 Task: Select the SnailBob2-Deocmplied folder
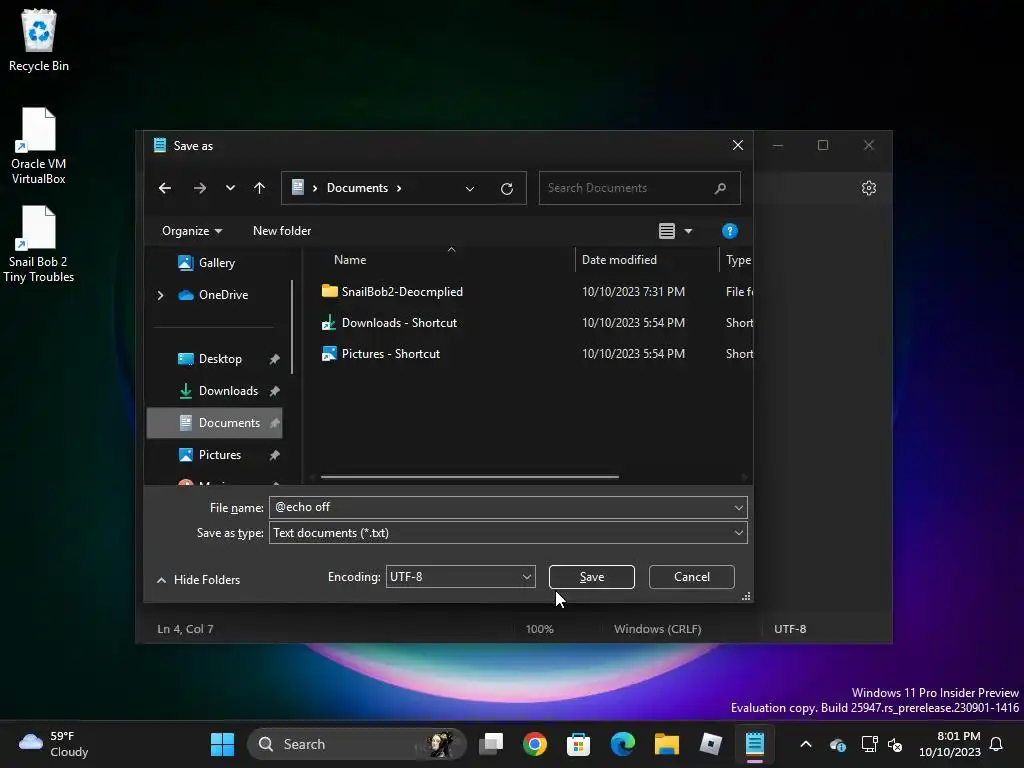[x=402, y=291]
